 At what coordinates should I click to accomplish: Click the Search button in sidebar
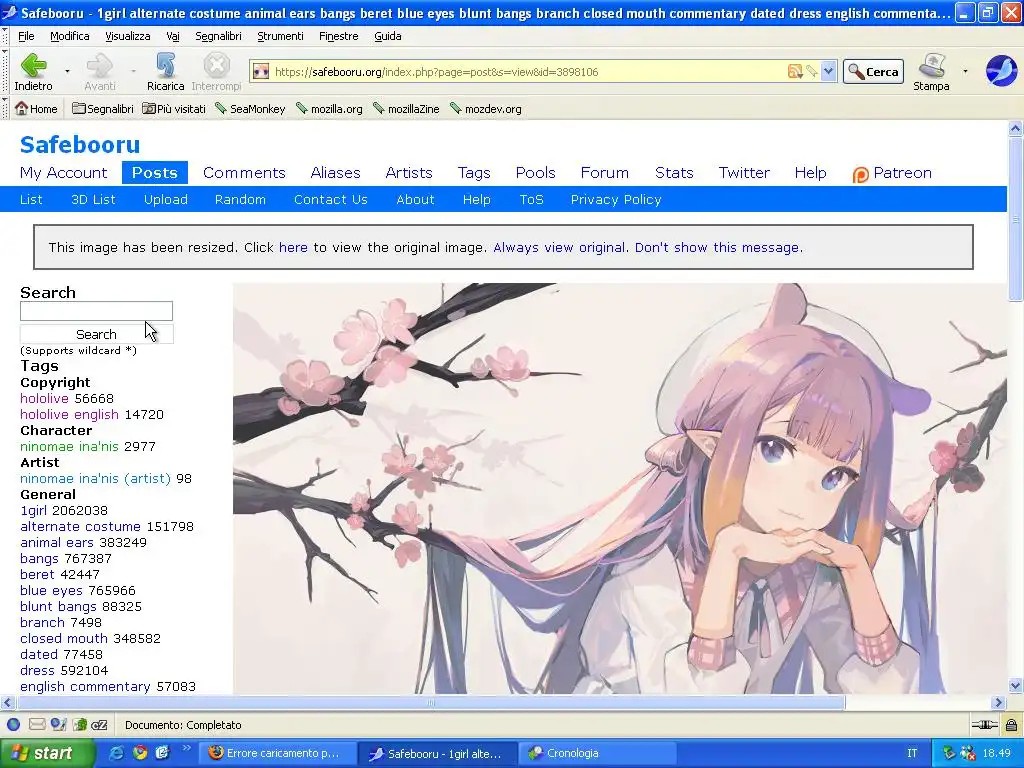coord(97,334)
